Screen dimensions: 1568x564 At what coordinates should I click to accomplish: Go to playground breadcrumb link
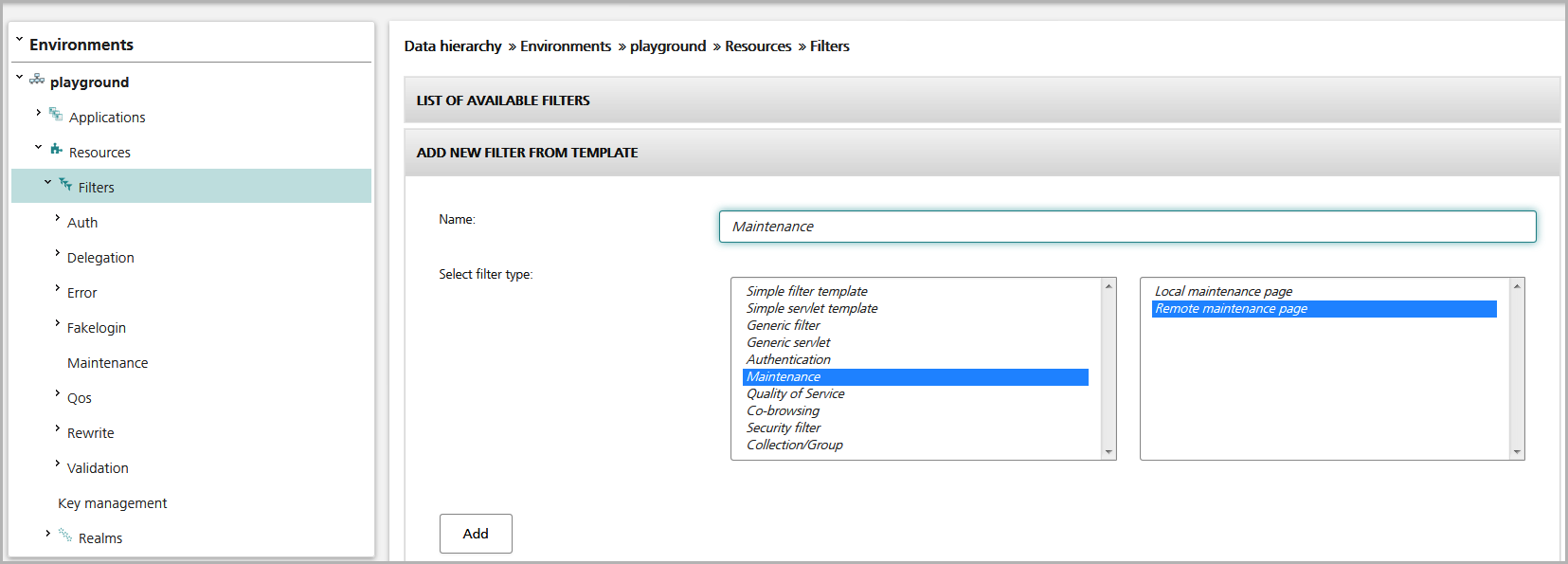click(x=668, y=46)
